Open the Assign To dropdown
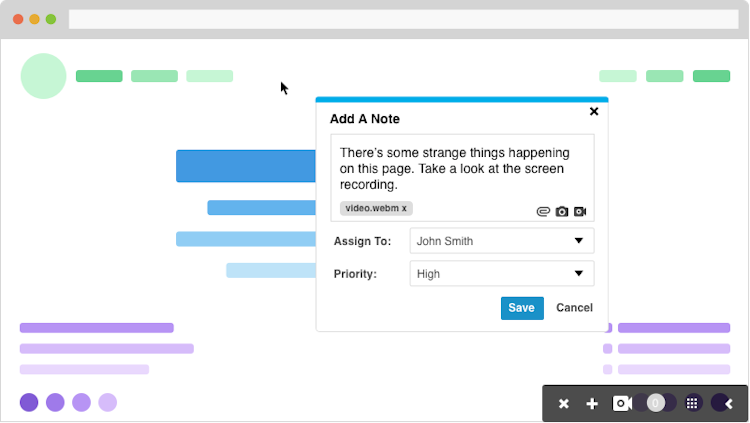The height and width of the screenshot is (423, 750). pos(501,241)
